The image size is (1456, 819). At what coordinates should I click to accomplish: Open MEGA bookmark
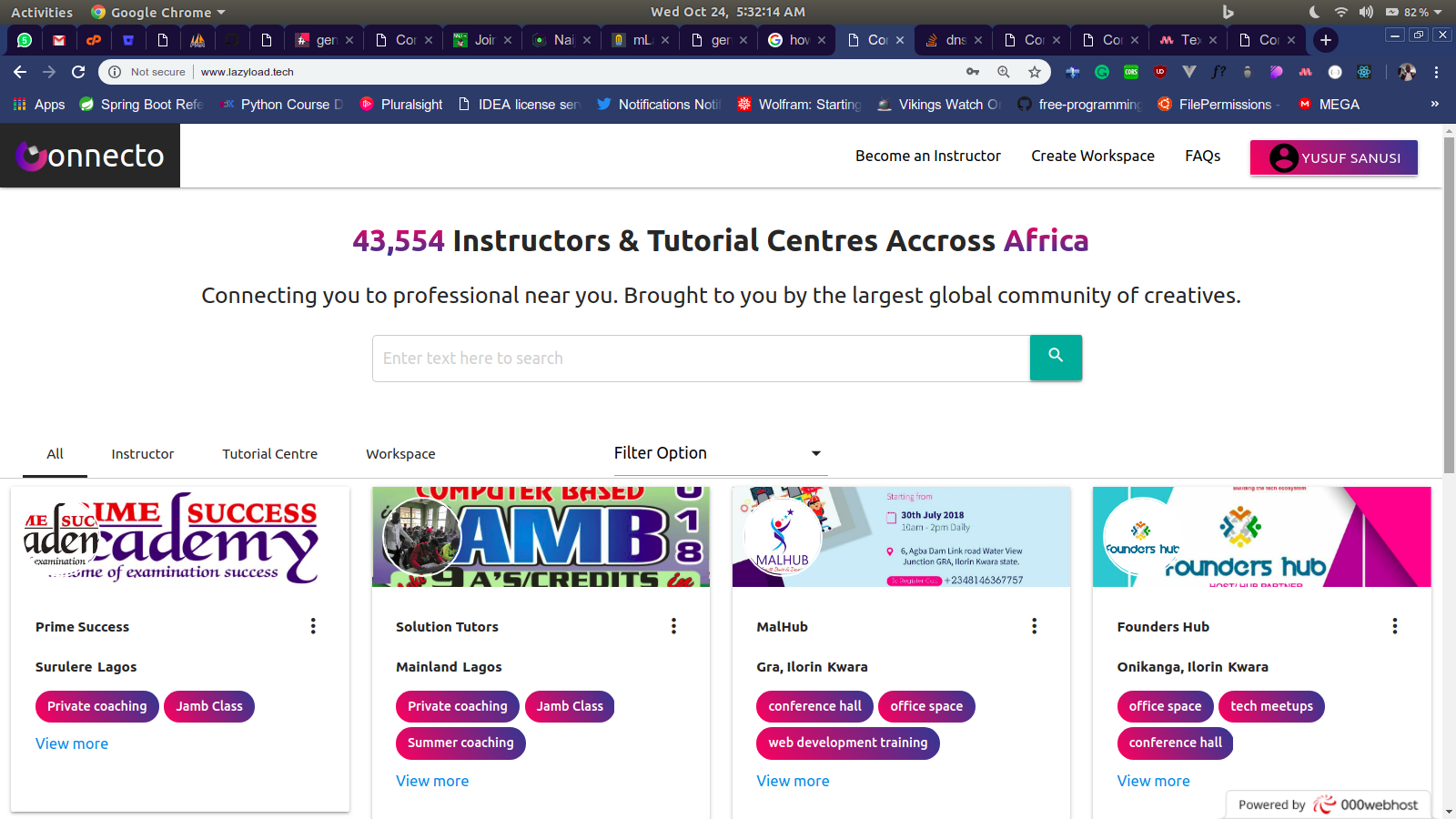1329,105
